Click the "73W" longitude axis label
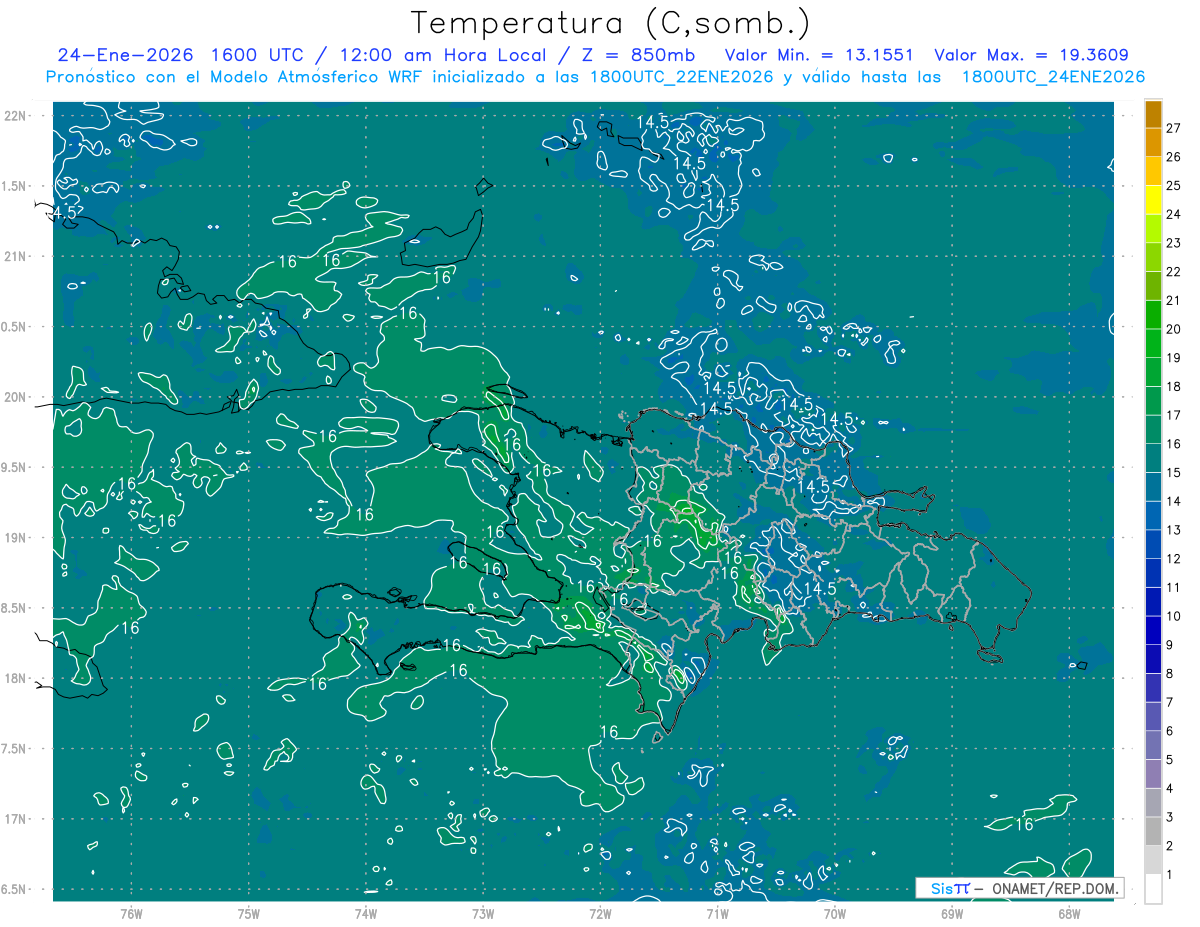 (x=483, y=913)
